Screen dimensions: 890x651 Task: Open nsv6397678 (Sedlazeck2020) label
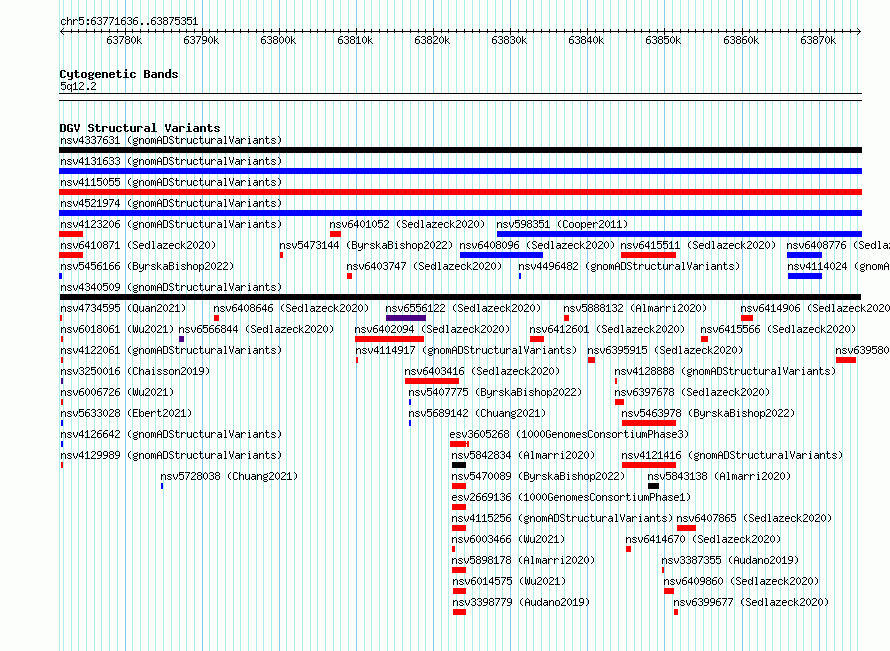tap(692, 392)
